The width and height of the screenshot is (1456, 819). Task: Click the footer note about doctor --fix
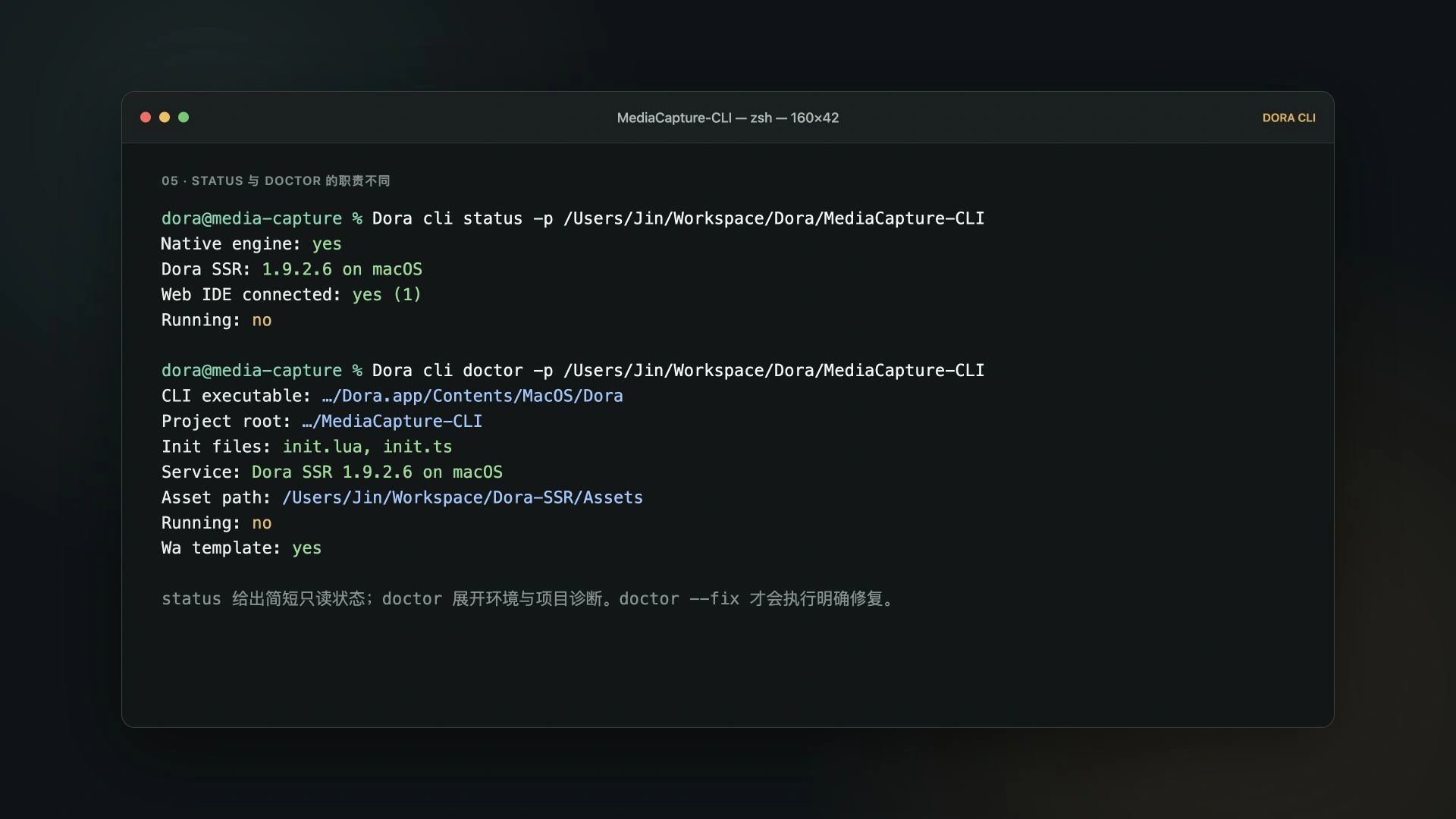click(x=529, y=599)
